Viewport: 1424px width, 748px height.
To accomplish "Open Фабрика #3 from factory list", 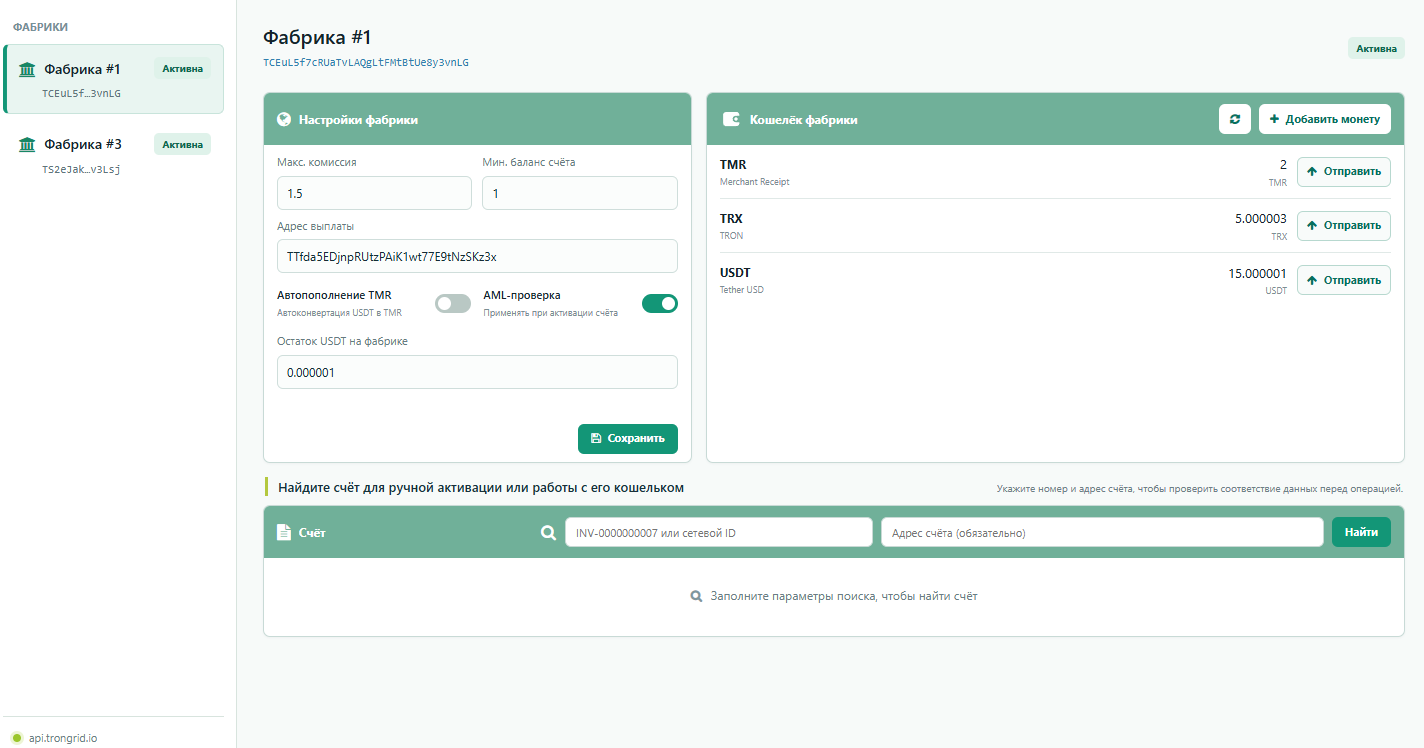I will pyautogui.click(x=113, y=155).
